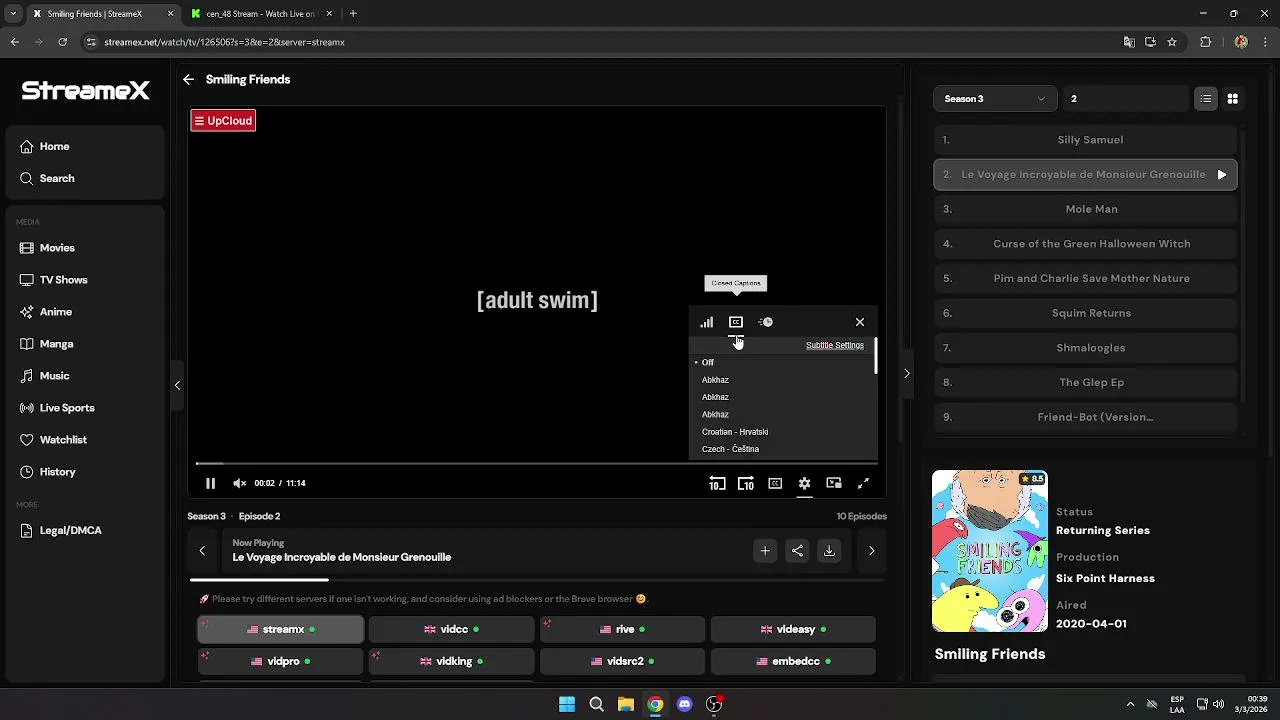
Task: Select Closed Captions tab in settings popup
Action: 736,322
